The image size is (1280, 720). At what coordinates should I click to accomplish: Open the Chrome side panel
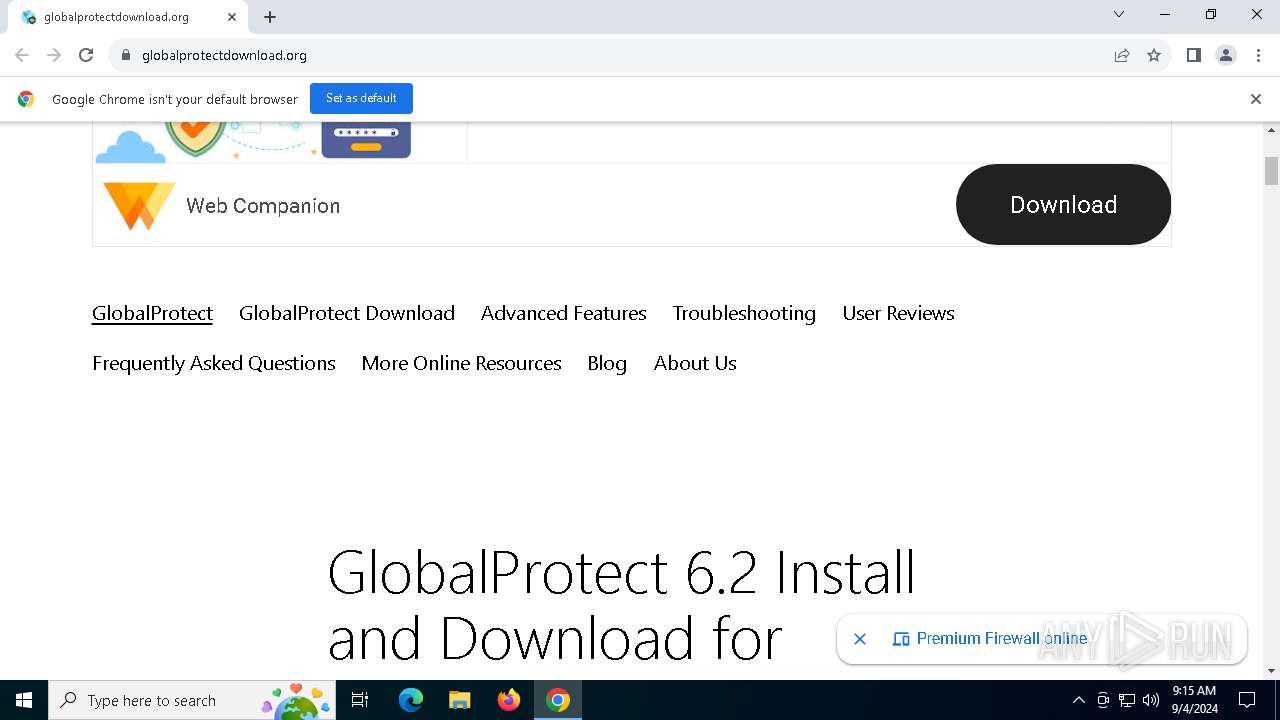(x=1193, y=55)
